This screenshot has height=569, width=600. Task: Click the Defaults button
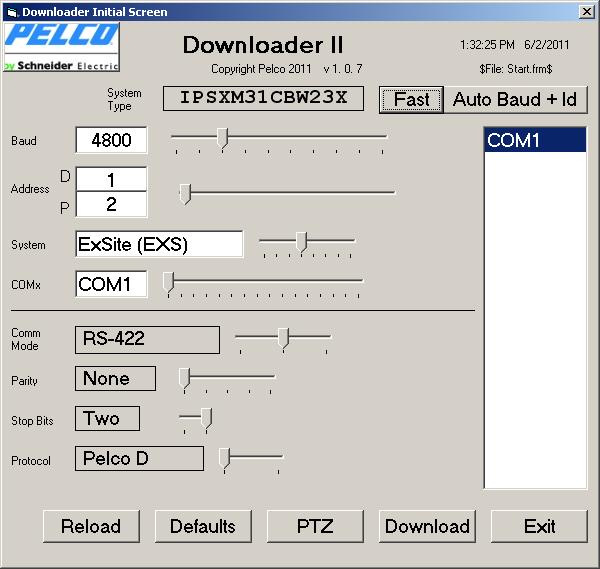pyautogui.click(x=203, y=526)
